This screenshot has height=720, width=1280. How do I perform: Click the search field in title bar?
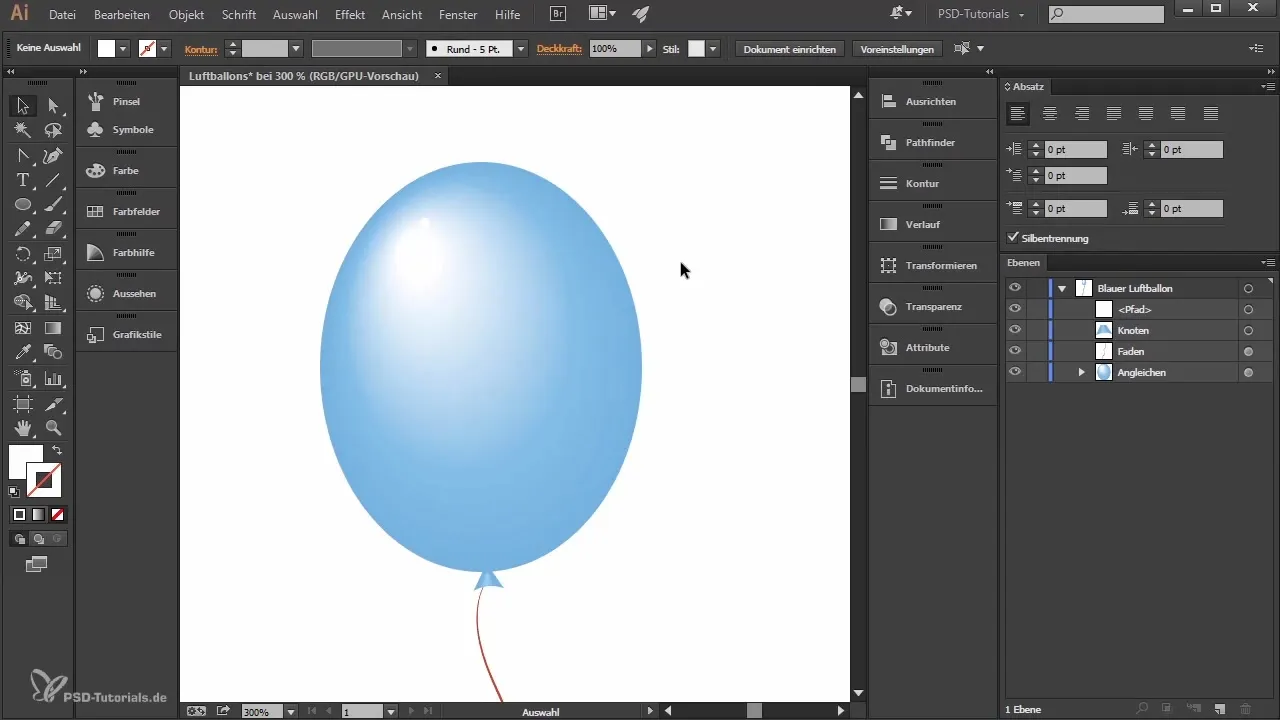click(1106, 14)
